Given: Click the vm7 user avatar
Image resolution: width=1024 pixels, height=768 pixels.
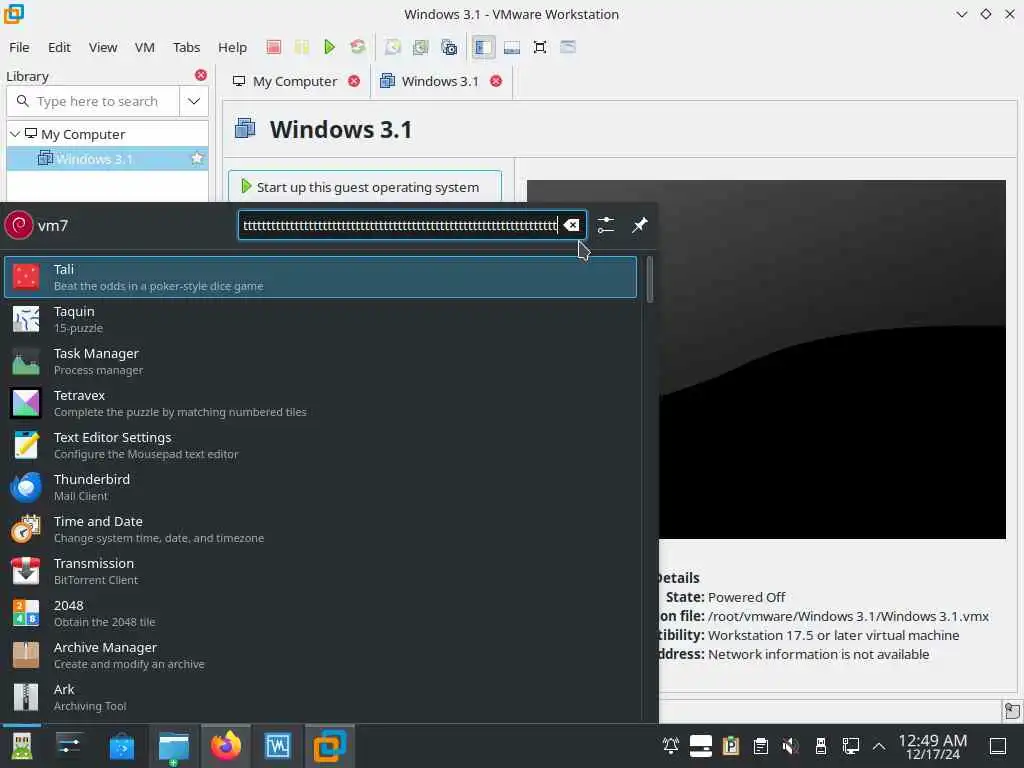Looking at the screenshot, I should 19,225.
